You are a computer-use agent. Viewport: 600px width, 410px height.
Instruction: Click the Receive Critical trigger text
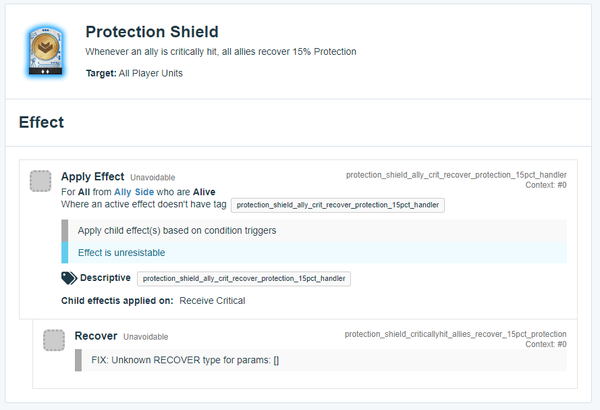[212, 301]
